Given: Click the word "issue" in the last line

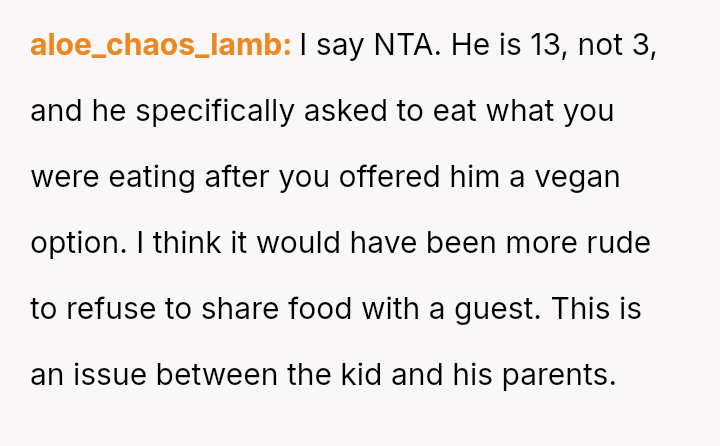Looking at the screenshot, I should (x=110, y=374).
